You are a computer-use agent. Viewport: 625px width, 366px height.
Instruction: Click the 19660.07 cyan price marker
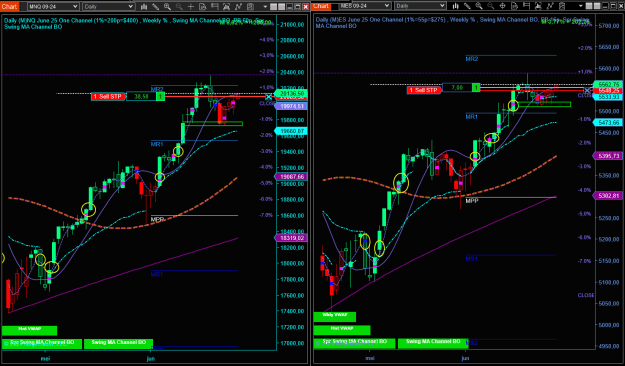click(291, 131)
